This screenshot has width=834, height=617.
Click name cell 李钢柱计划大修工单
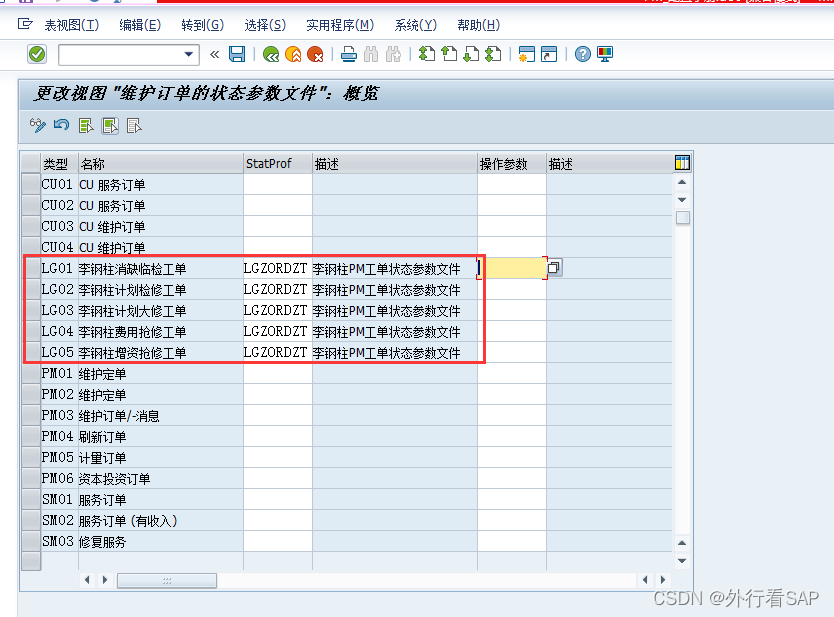click(x=161, y=310)
